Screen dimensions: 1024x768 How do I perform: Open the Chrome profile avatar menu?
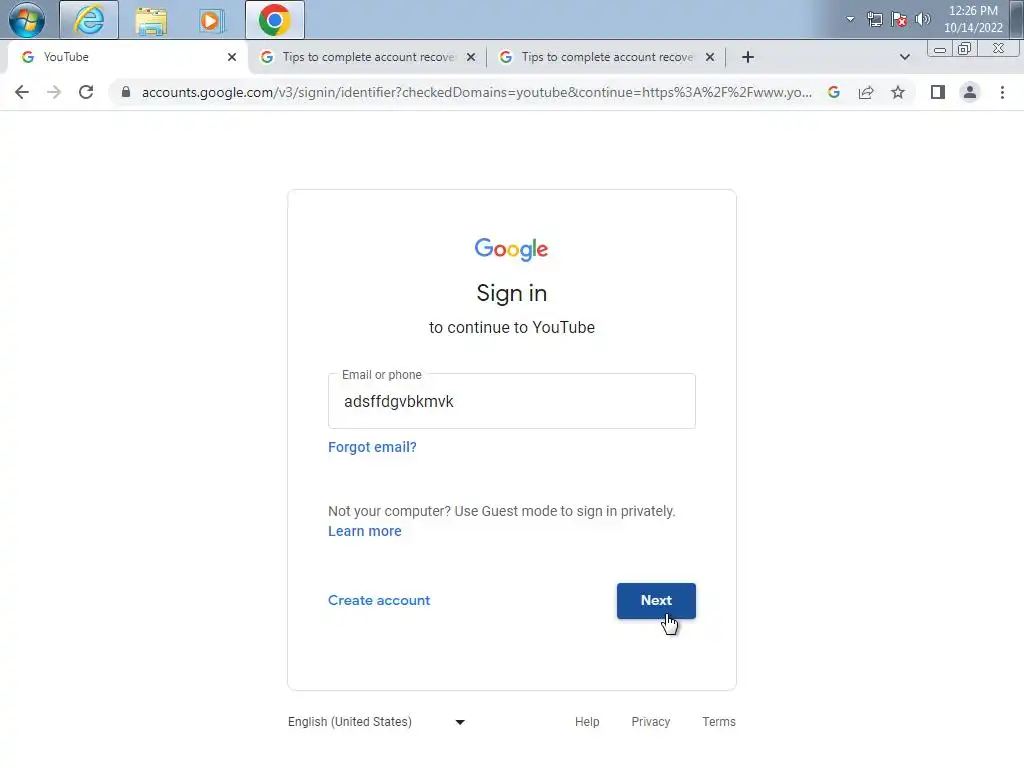click(970, 92)
